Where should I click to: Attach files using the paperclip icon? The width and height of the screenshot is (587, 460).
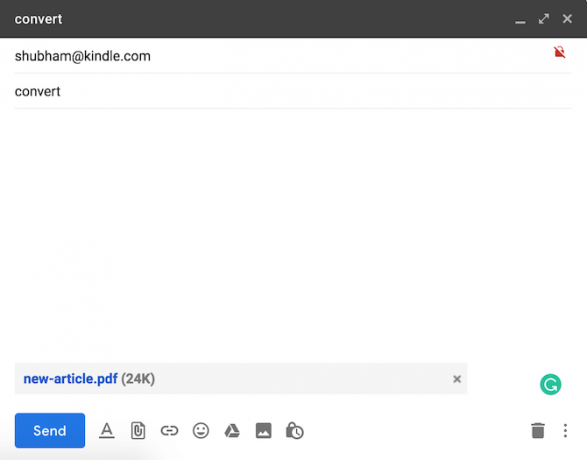click(138, 430)
